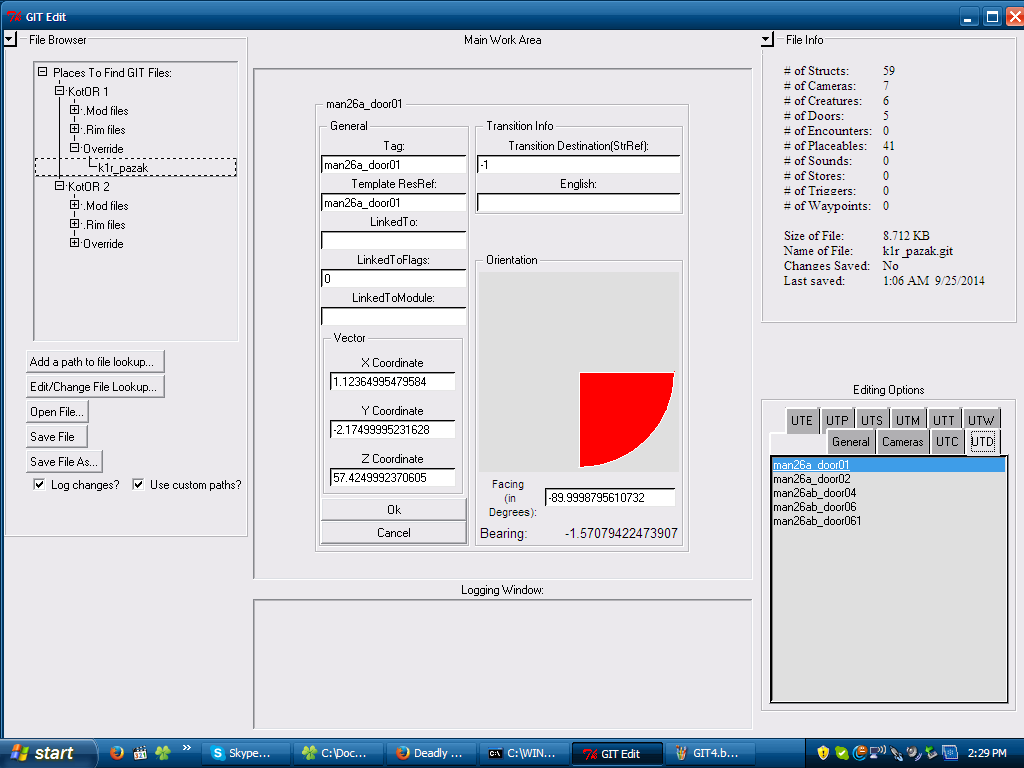Click the Save File button
The width and height of the screenshot is (1024, 768).
(x=57, y=436)
